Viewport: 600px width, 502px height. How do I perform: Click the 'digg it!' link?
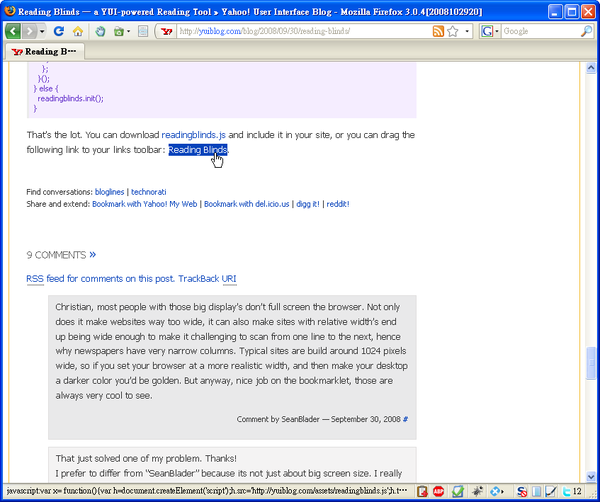[308, 204]
